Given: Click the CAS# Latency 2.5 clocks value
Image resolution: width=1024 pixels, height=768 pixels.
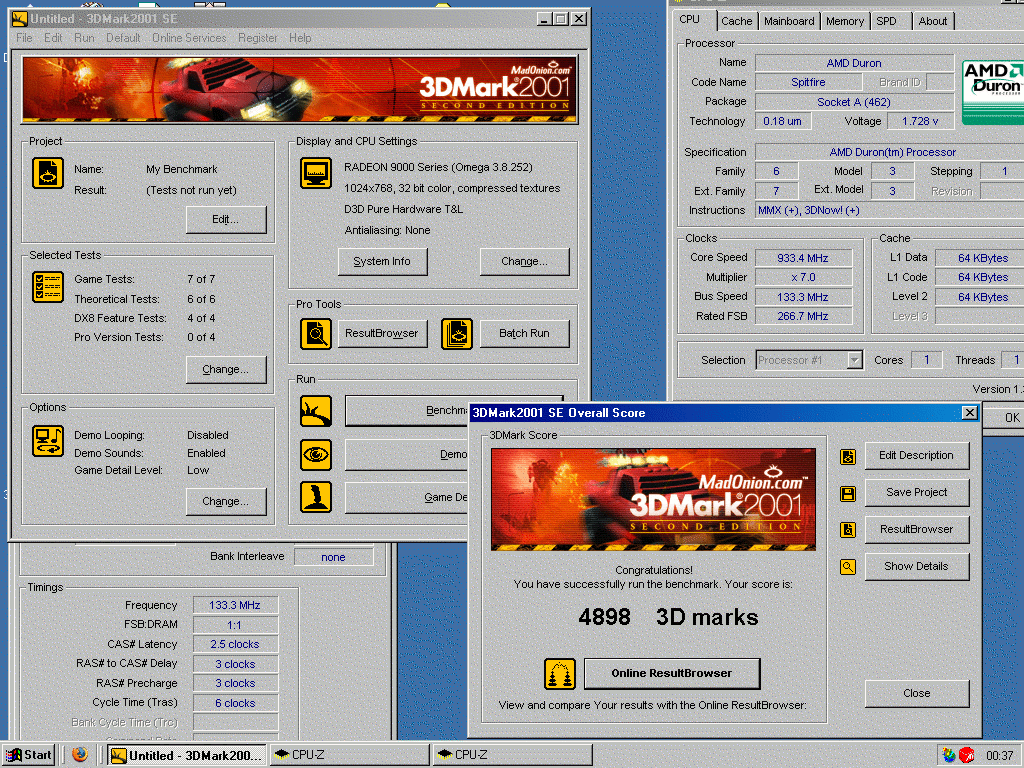Looking at the screenshot, I should (235, 645).
